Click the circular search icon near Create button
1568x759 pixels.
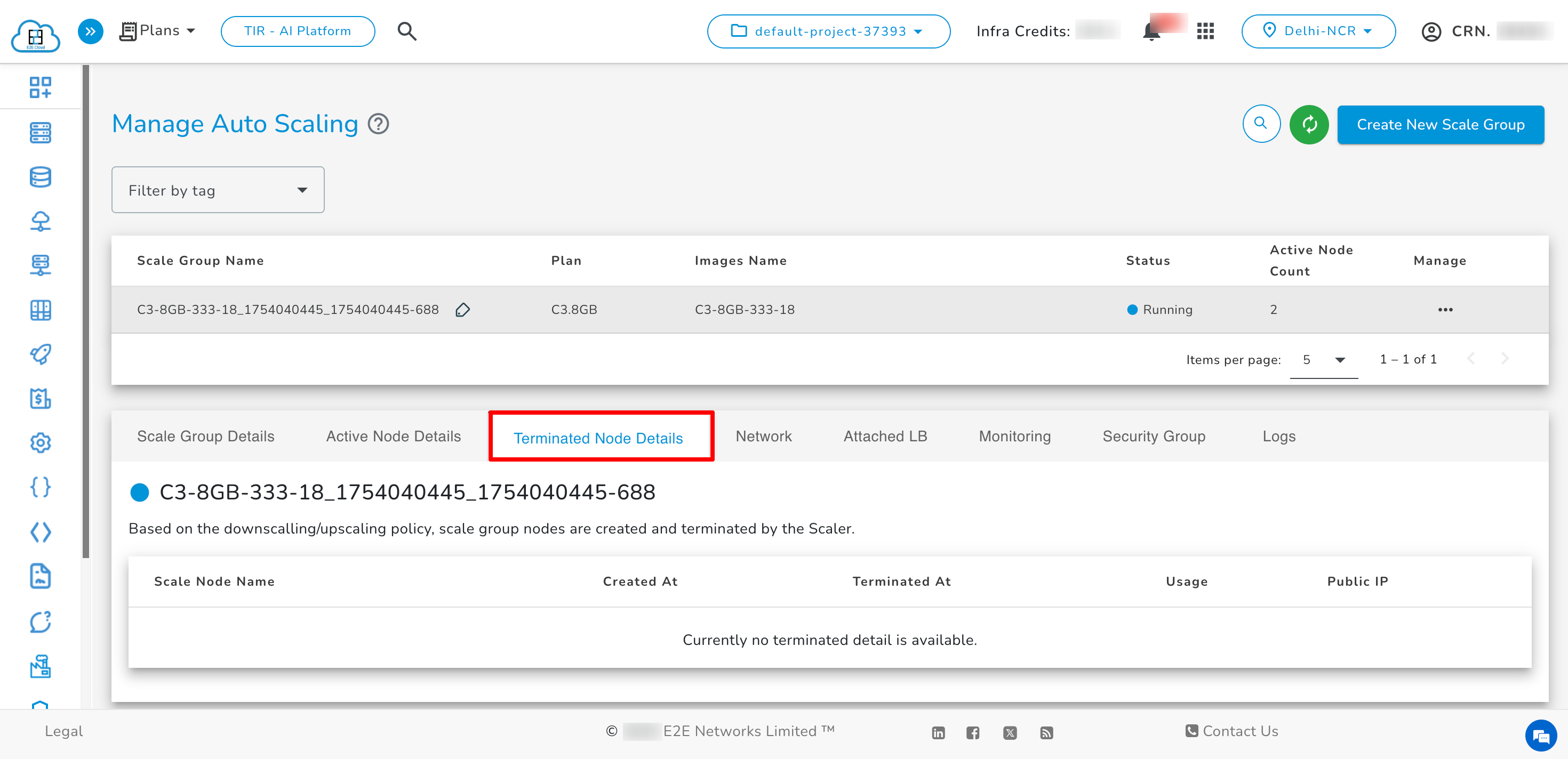(1261, 124)
